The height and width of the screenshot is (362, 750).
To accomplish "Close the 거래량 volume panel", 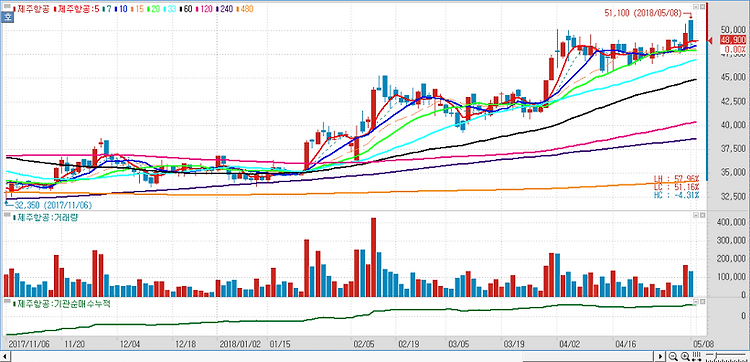I will click(702, 216).
